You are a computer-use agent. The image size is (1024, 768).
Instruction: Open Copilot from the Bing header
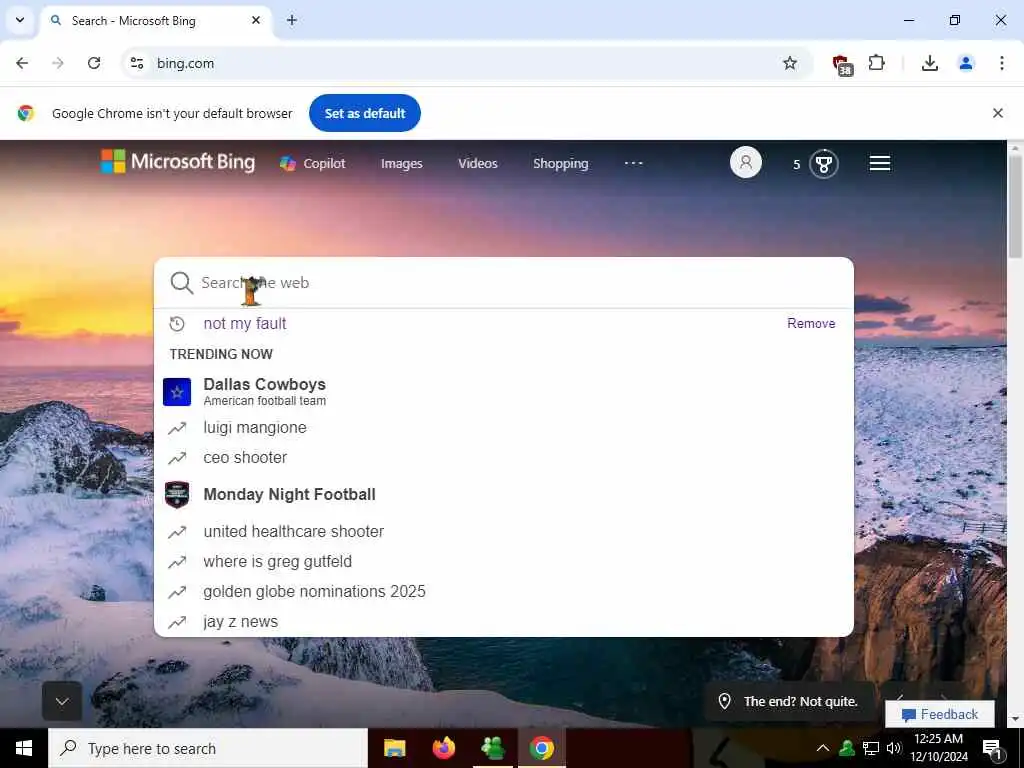tap(312, 163)
